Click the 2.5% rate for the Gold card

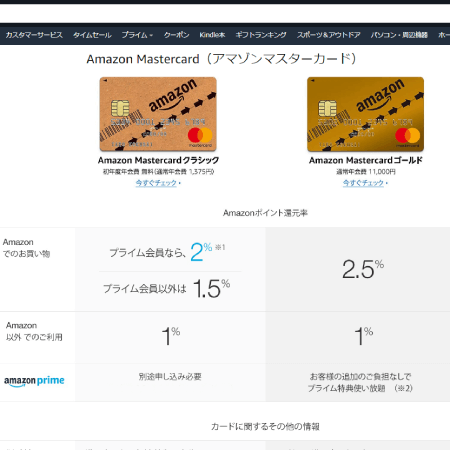point(363,269)
